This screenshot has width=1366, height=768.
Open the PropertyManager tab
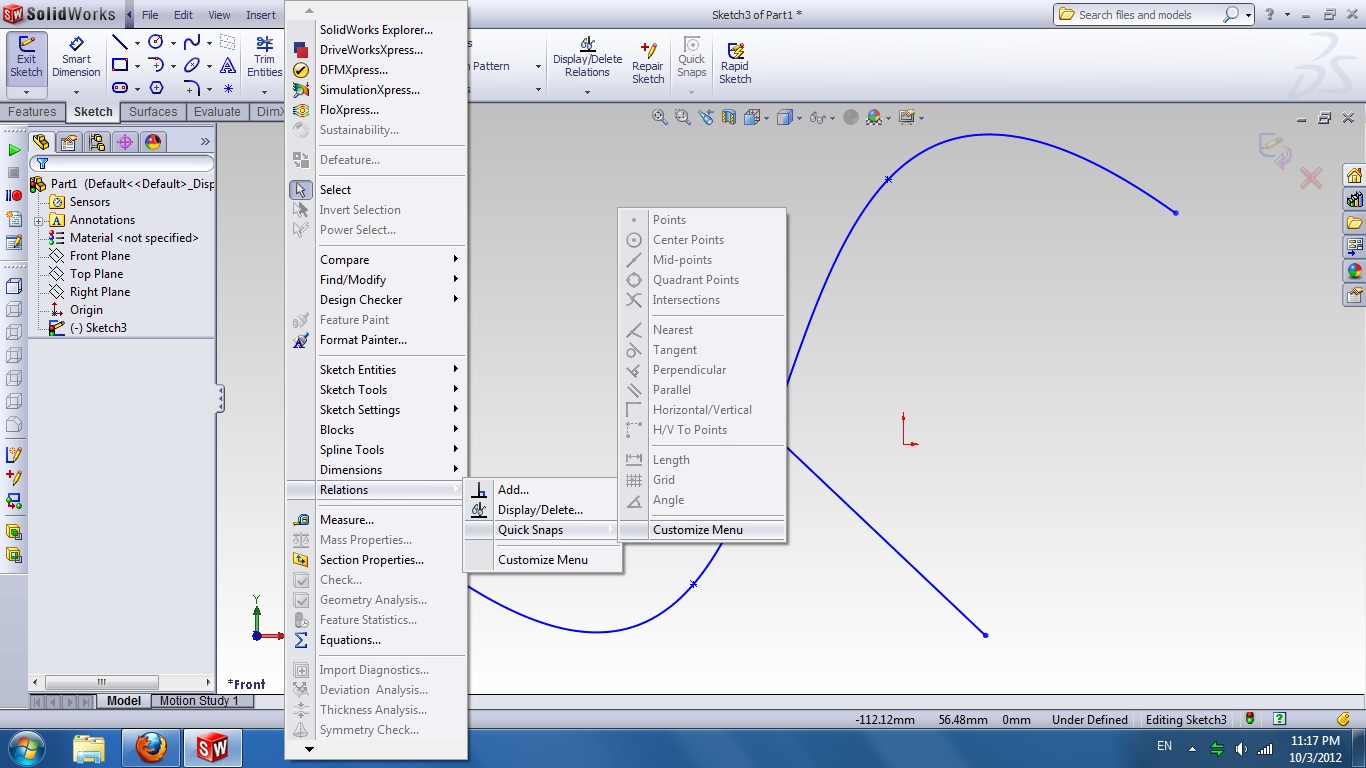[69, 142]
